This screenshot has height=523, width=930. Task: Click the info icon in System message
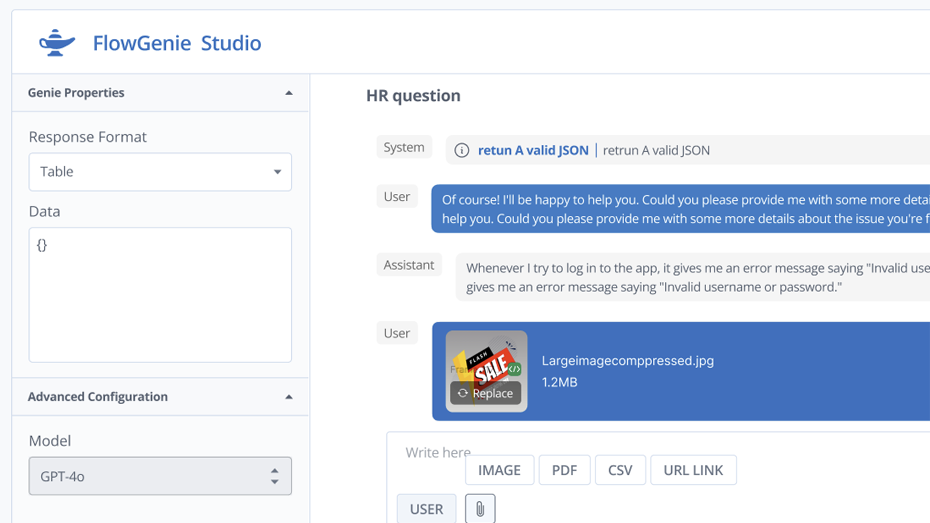click(x=461, y=151)
